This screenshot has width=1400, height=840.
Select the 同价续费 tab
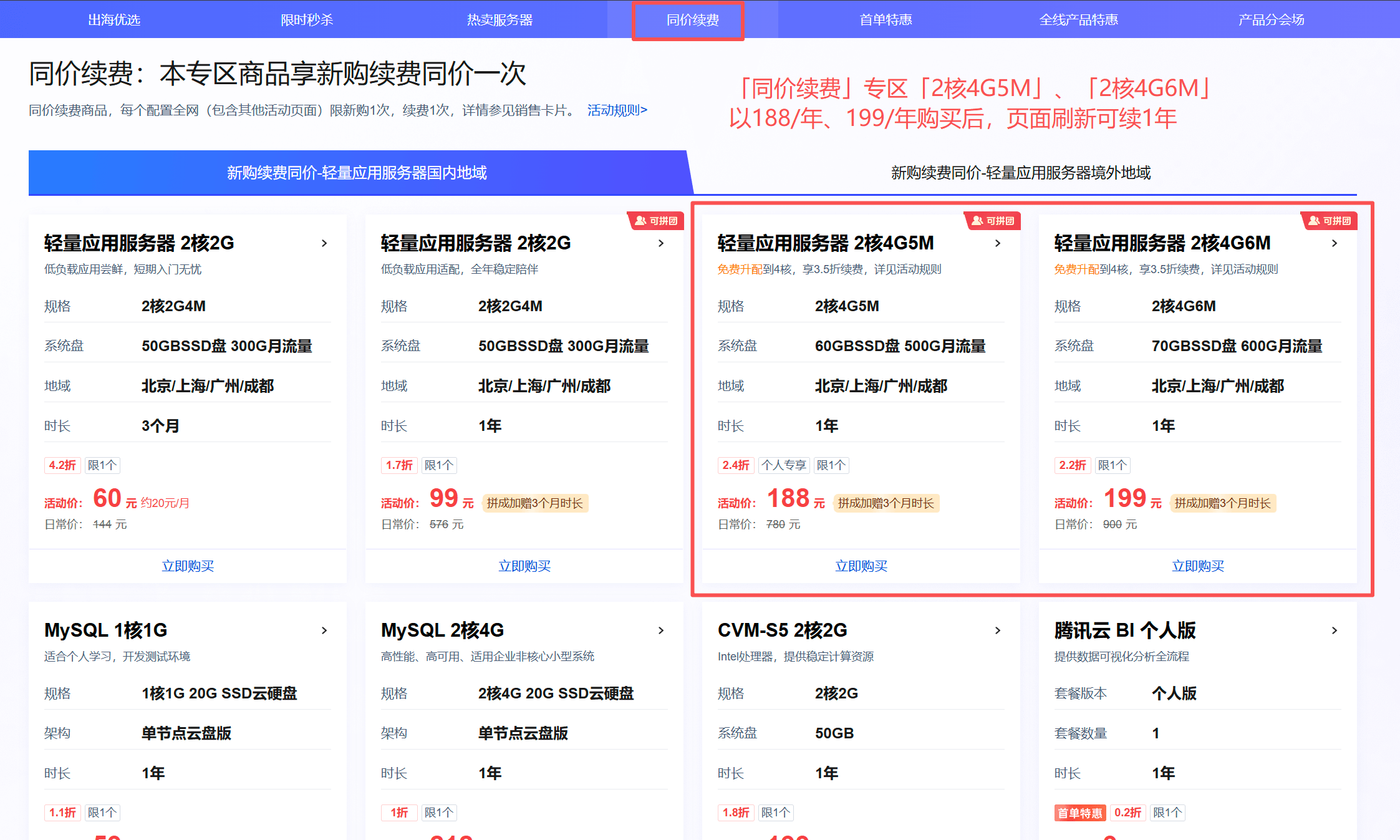[x=692, y=20]
